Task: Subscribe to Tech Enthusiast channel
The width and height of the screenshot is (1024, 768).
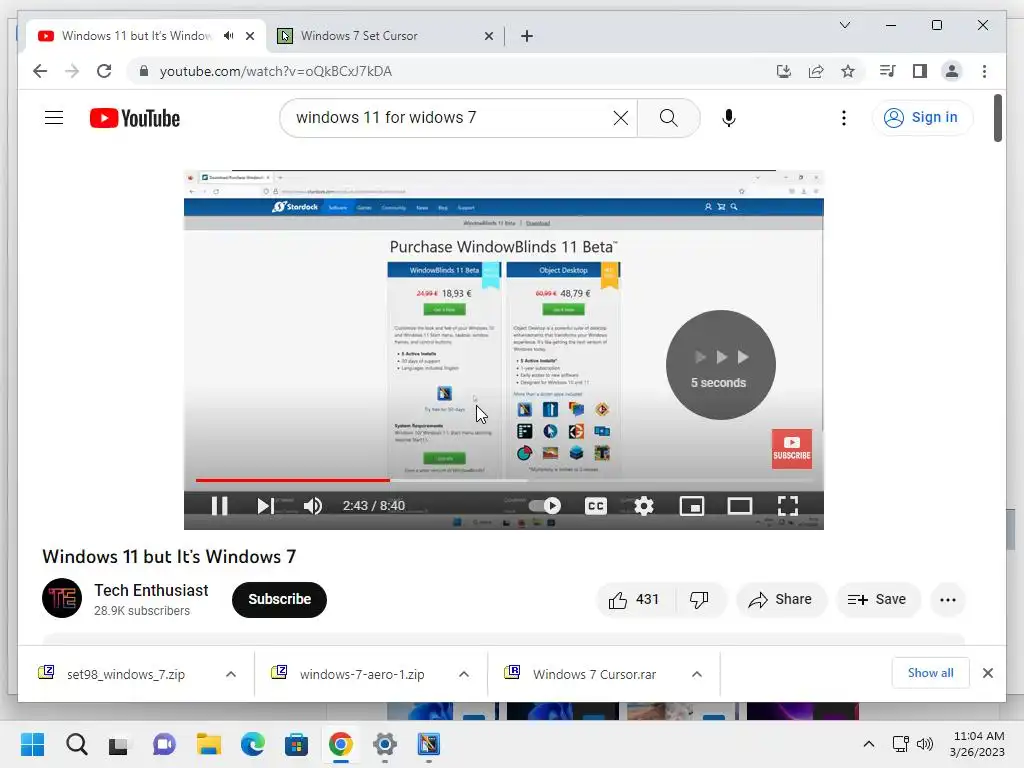Action: coord(280,599)
